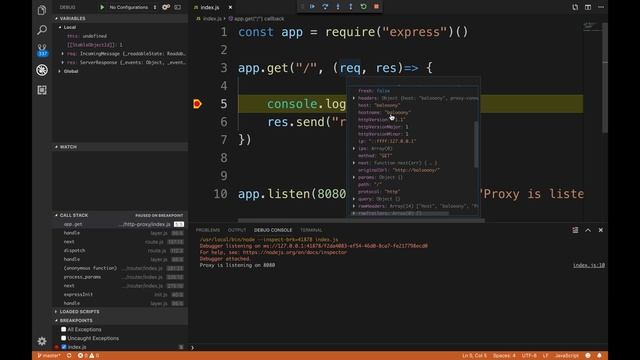Start debugging with the green play button
Screen dimensions: 640x360
(102, 7)
